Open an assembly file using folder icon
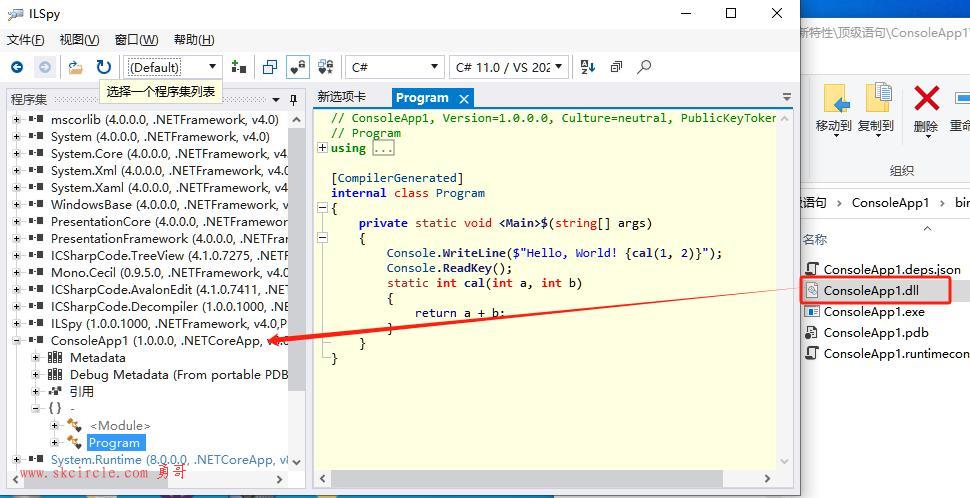 pos(75,67)
